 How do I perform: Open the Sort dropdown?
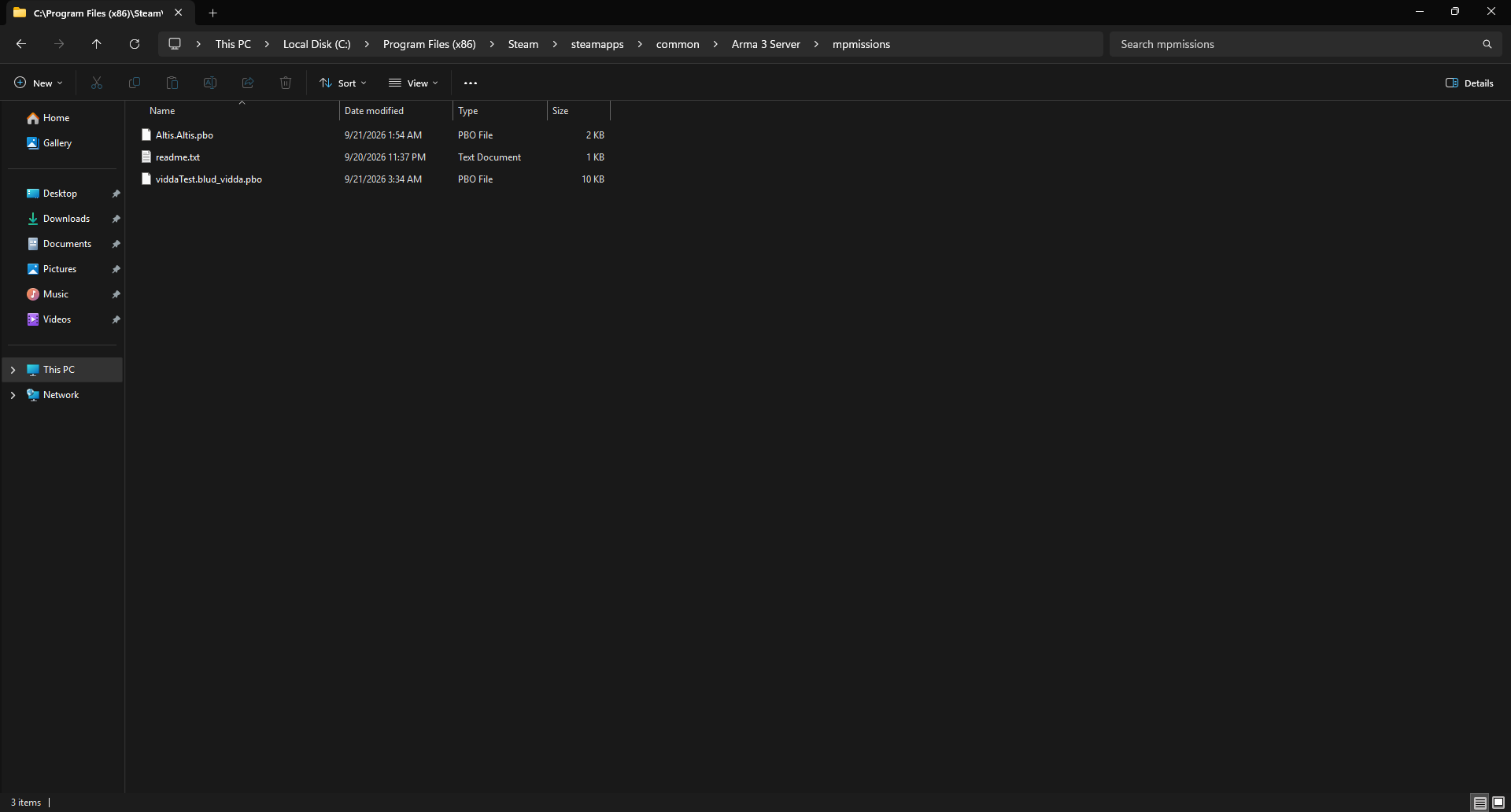(343, 83)
